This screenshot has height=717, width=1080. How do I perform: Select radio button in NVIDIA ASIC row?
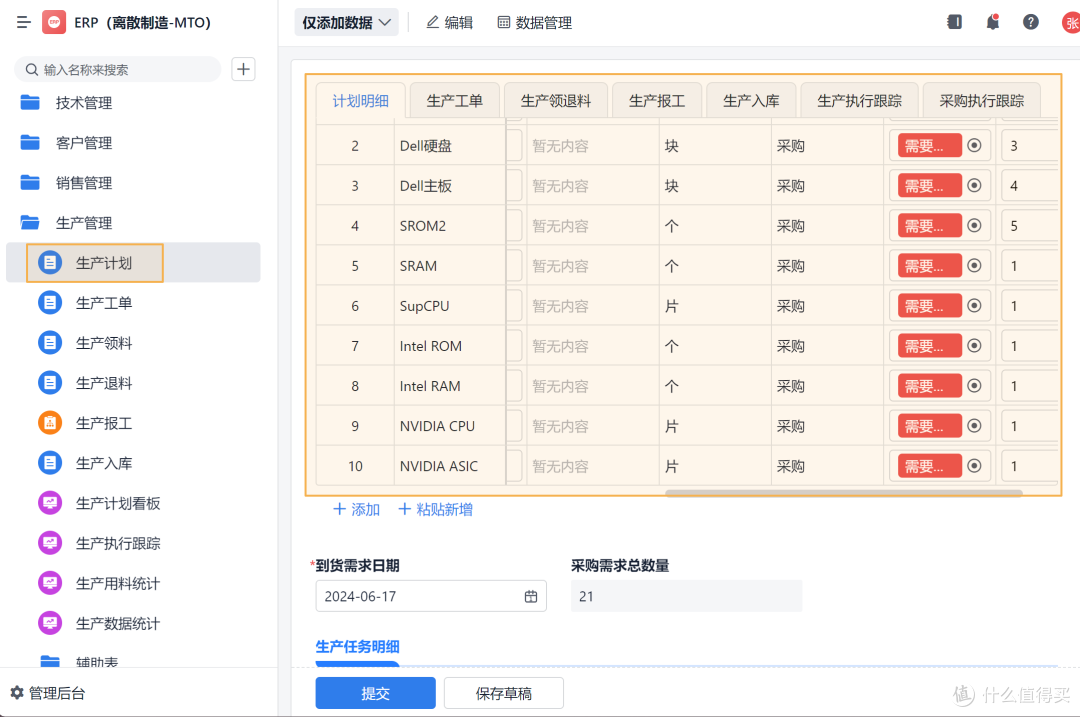[974, 466]
